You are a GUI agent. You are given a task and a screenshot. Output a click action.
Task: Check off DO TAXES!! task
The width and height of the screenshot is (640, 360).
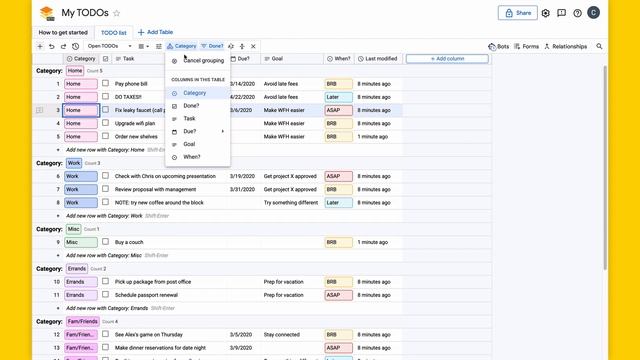coord(105,96)
